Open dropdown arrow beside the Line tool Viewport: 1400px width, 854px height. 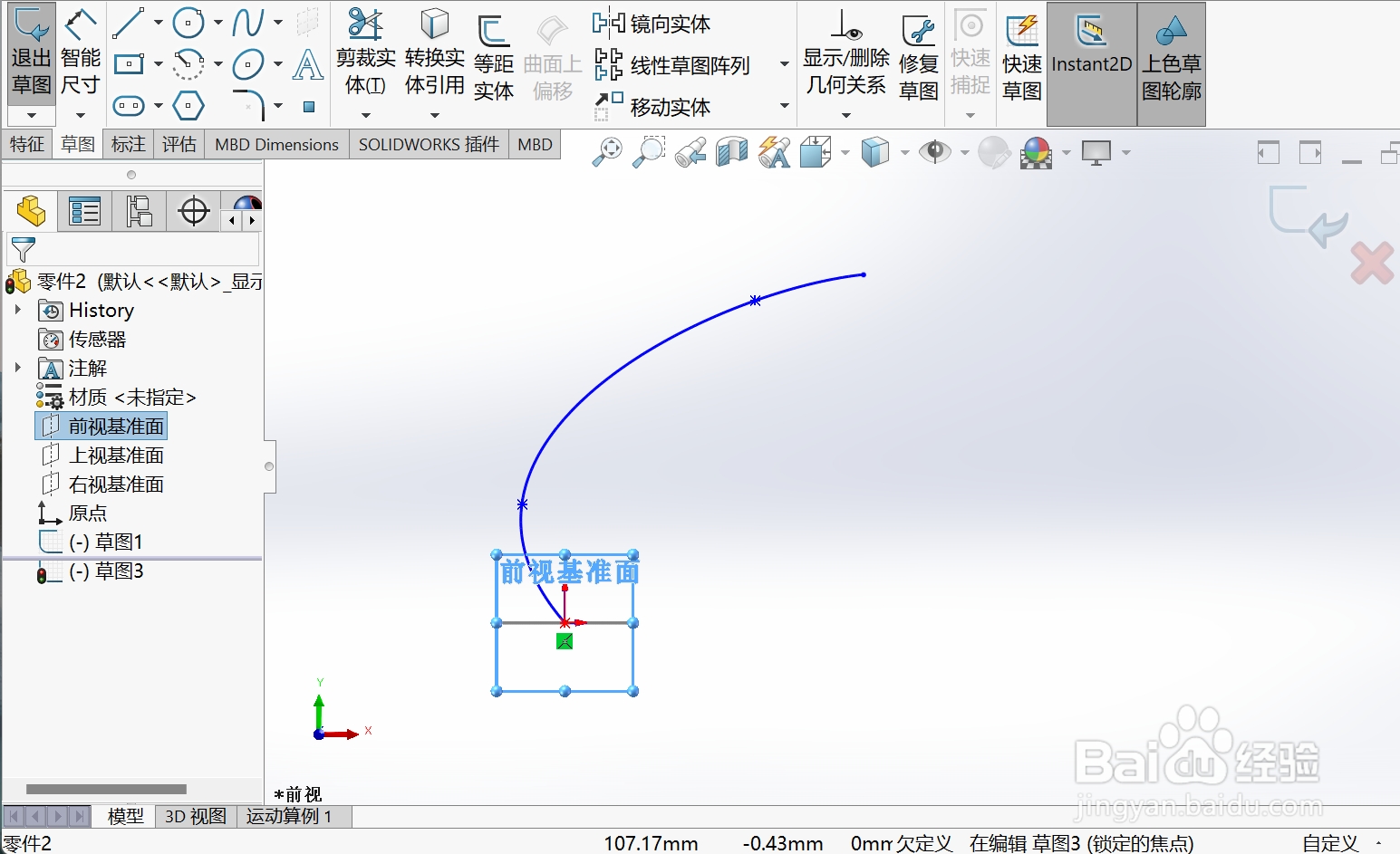159,23
